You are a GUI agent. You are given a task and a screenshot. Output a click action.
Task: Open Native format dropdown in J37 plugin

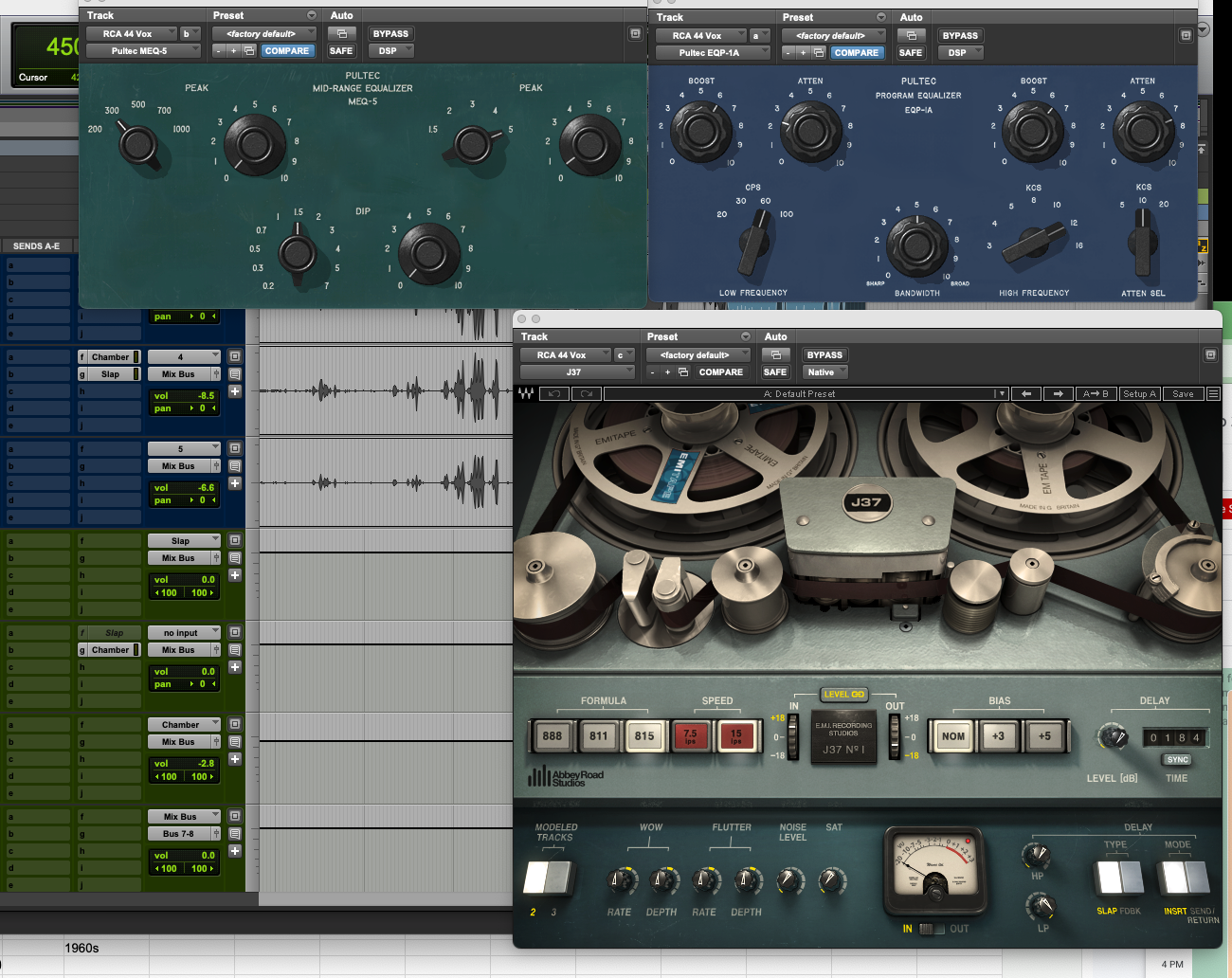[824, 372]
